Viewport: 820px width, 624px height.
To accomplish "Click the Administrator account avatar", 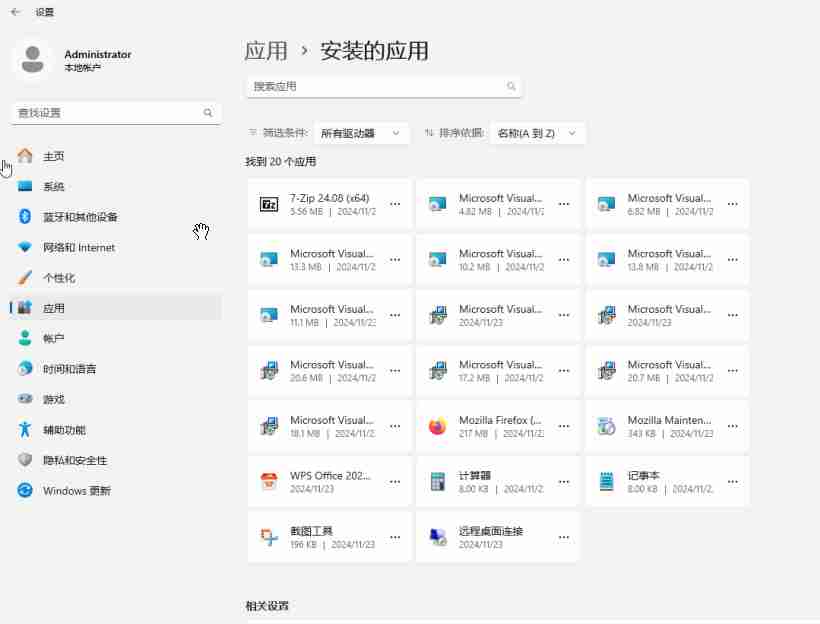I will [x=33, y=60].
